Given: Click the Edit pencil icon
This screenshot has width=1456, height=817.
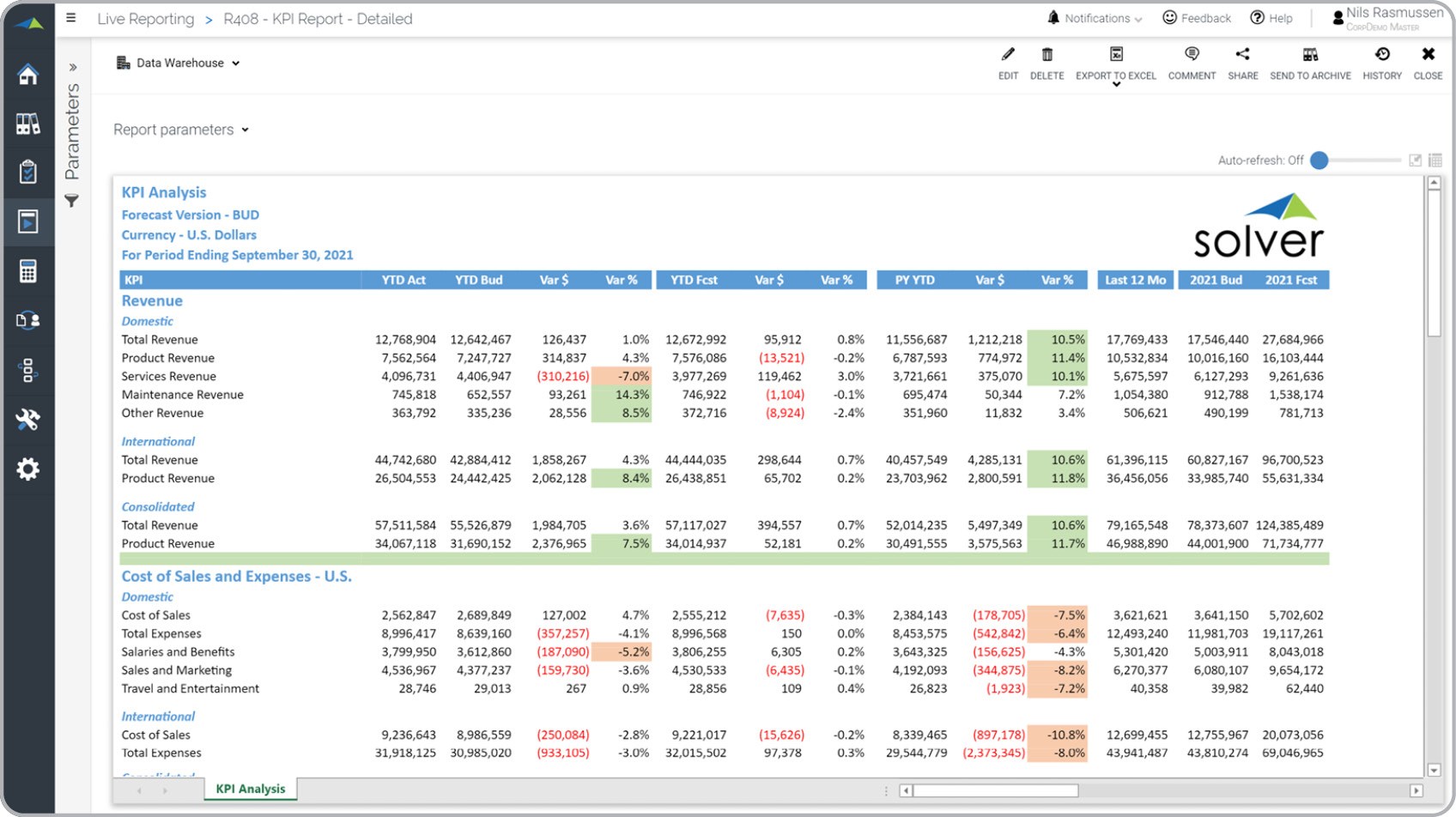Looking at the screenshot, I should click(x=1008, y=55).
